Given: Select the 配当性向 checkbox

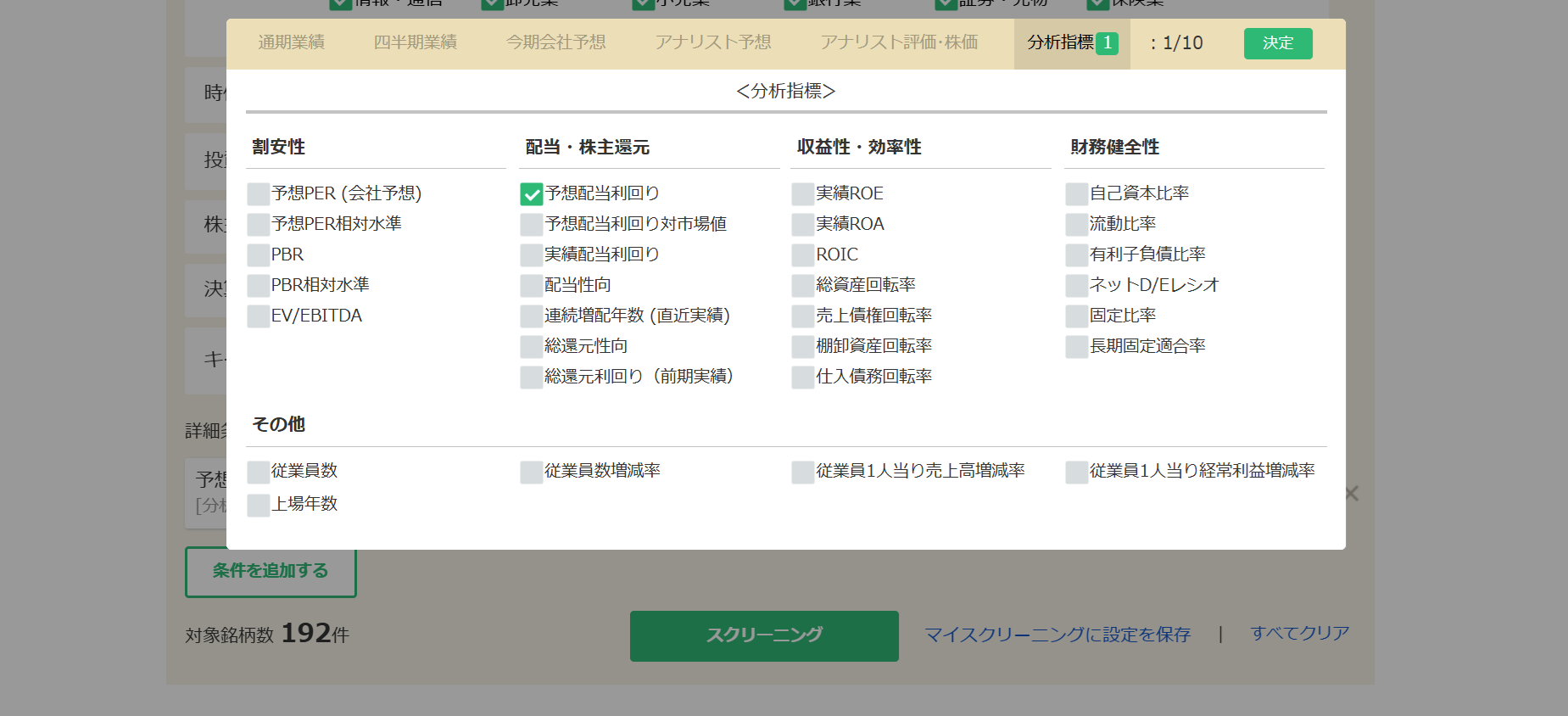Looking at the screenshot, I should pos(532,286).
